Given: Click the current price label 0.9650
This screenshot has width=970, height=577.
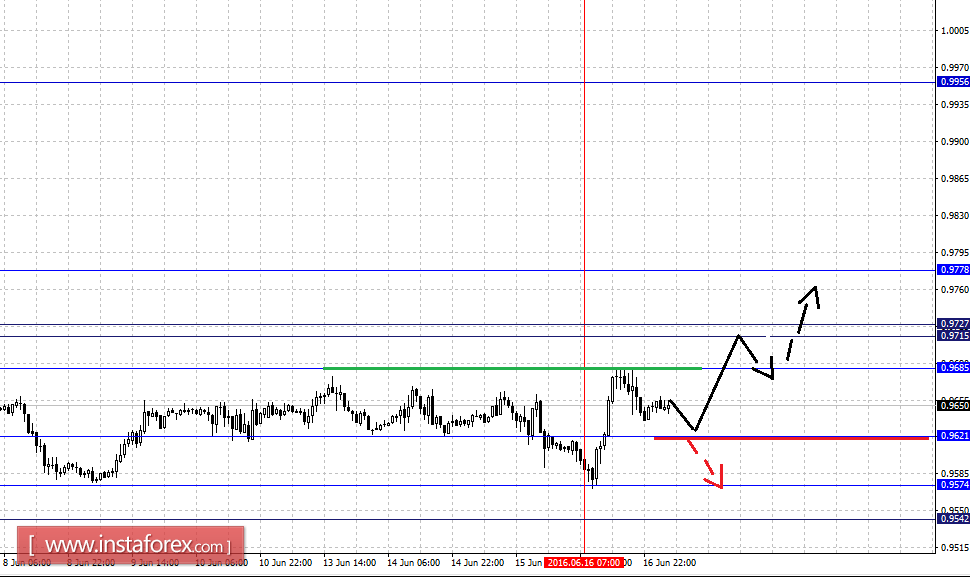Looking at the screenshot, I should [953, 405].
